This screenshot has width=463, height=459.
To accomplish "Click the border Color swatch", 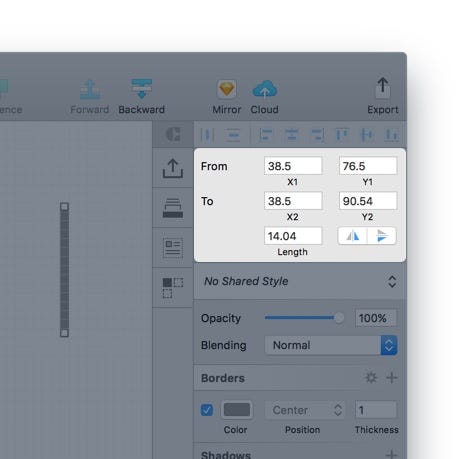I will 237,410.
